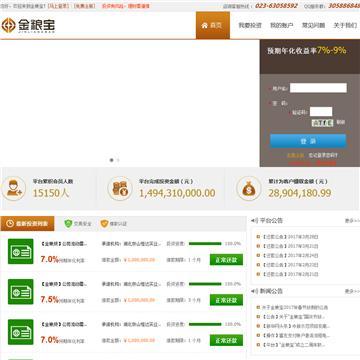Refresh the captcha via 刷新 link
Viewport: 360px width, 360px height.
(340, 122)
